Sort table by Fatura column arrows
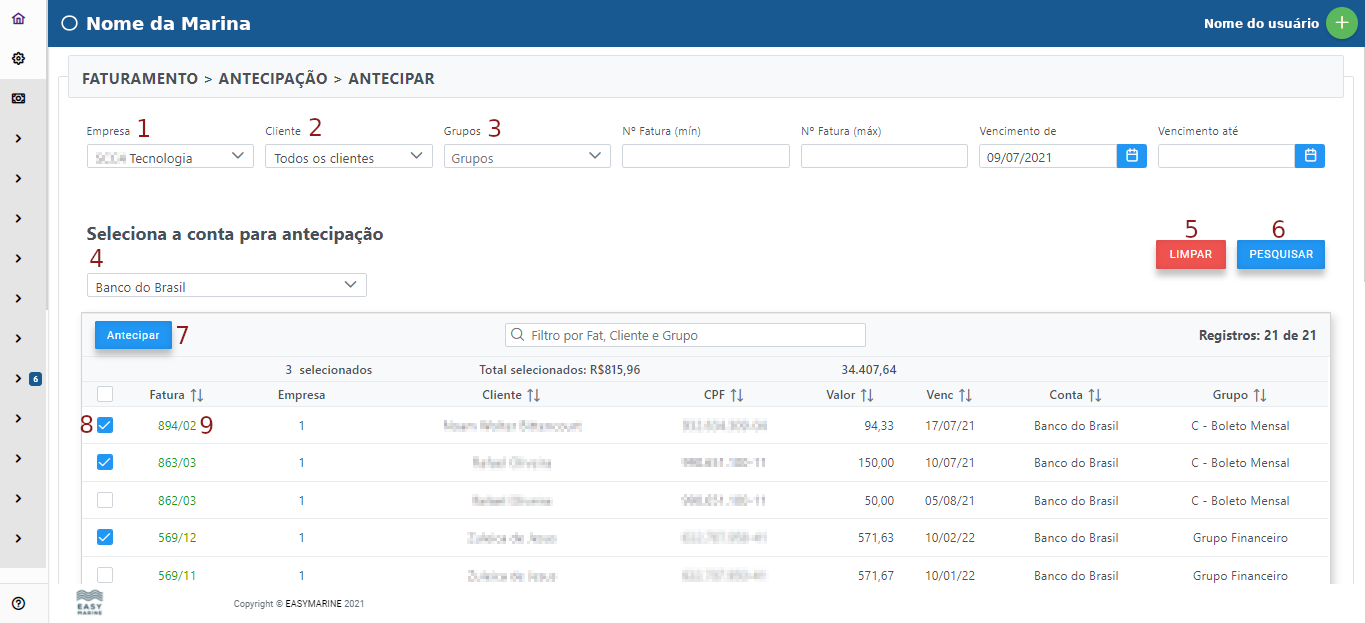This screenshot has width=1365, height=623. (x=197, y=395)
